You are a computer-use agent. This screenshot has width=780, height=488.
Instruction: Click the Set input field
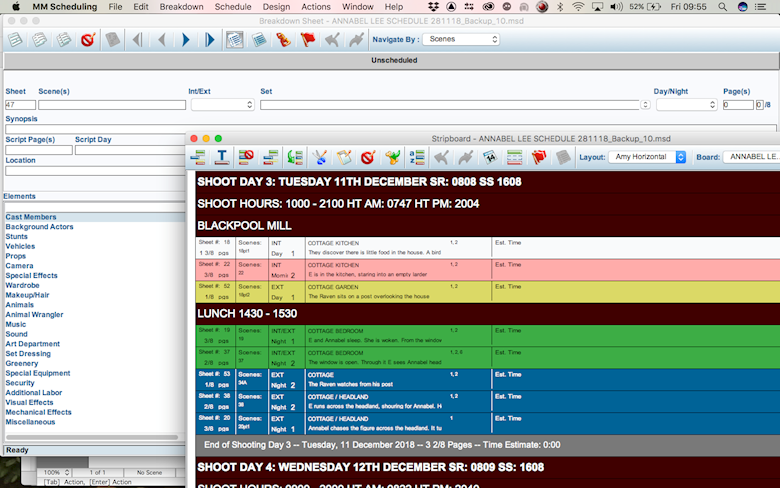tap(450, 105)
